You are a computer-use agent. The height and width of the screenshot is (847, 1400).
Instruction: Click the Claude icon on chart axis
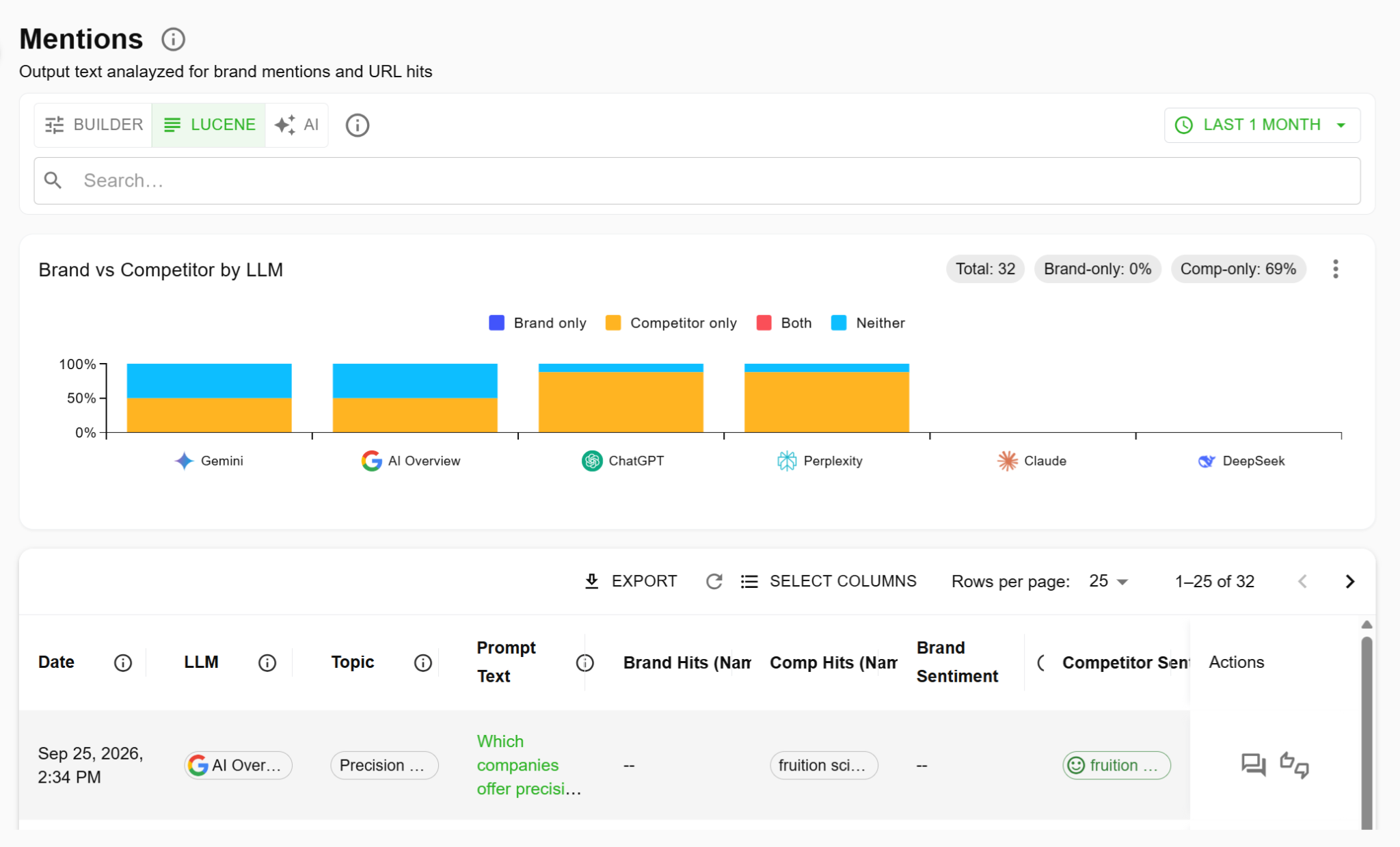pos(1008,461)
